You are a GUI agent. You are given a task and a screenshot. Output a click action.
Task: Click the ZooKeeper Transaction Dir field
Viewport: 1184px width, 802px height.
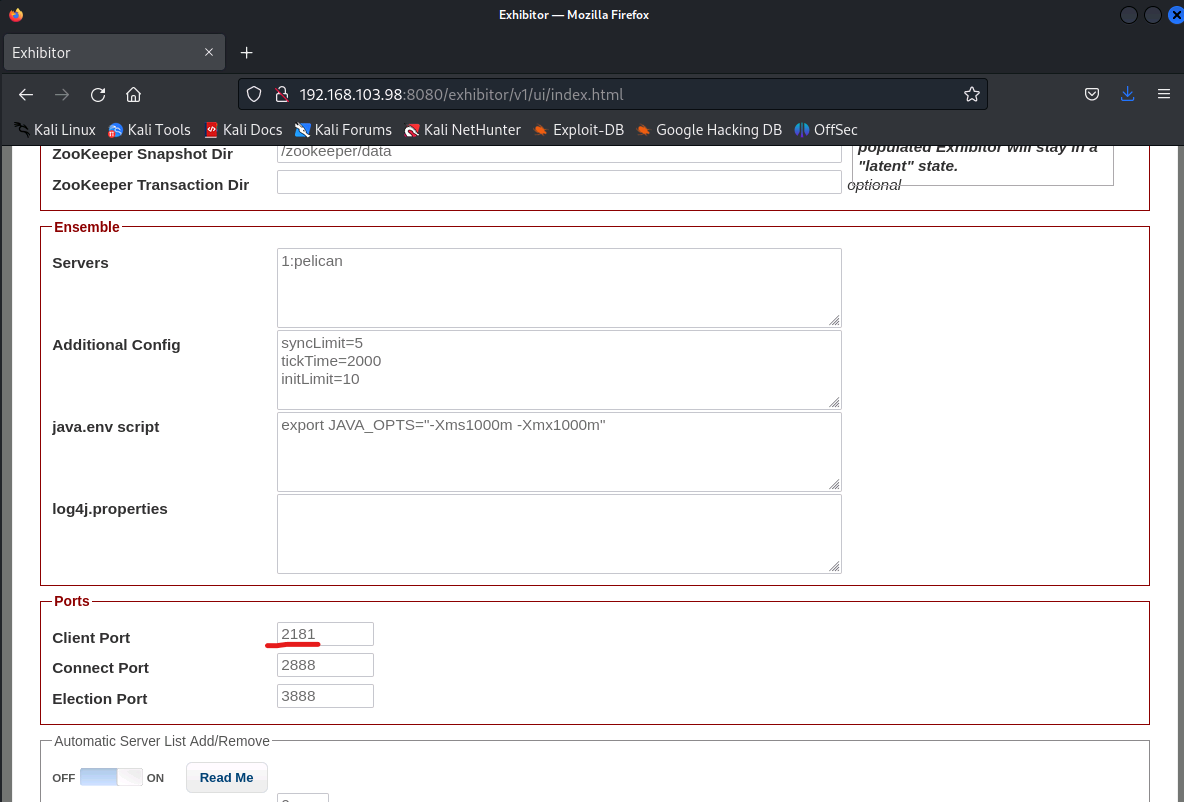click(559, 182)
